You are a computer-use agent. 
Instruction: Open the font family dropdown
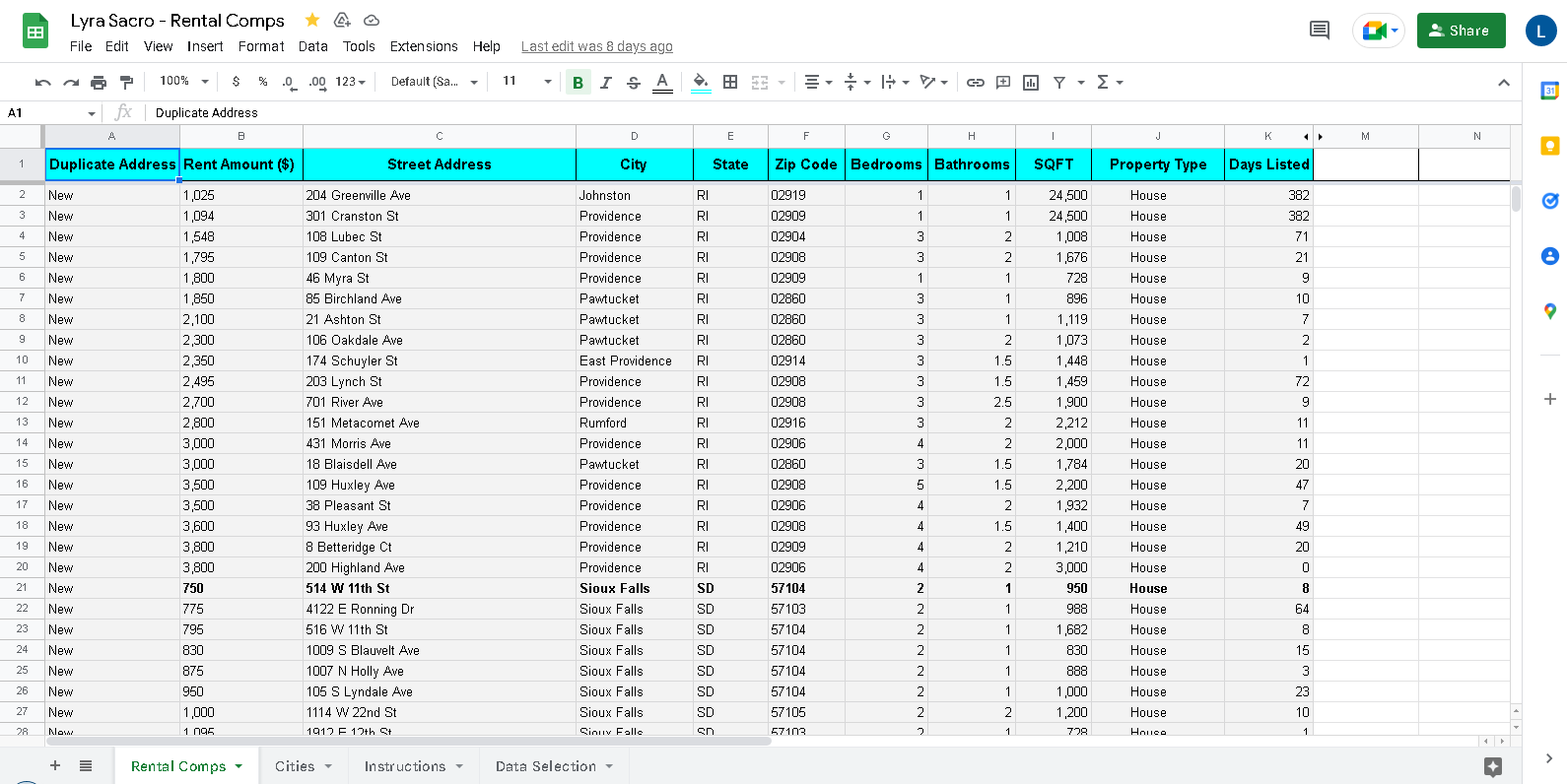coord(434,82)
